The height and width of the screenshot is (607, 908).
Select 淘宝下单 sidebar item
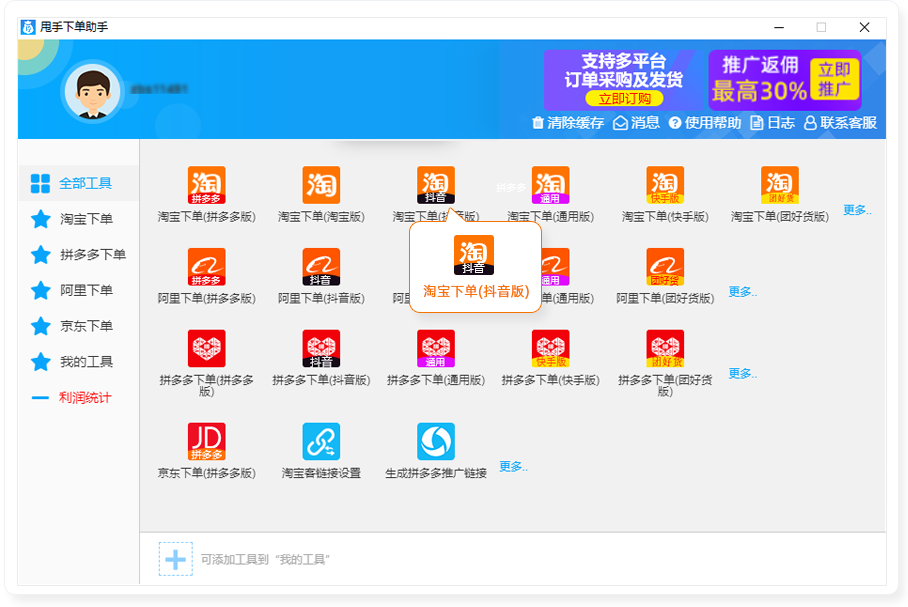click(78, 219)
